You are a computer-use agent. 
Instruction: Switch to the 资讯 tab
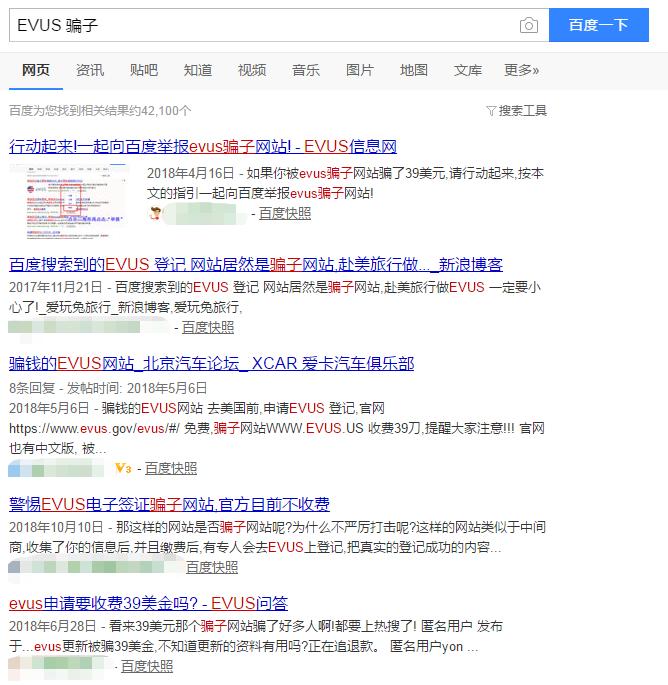90,70
